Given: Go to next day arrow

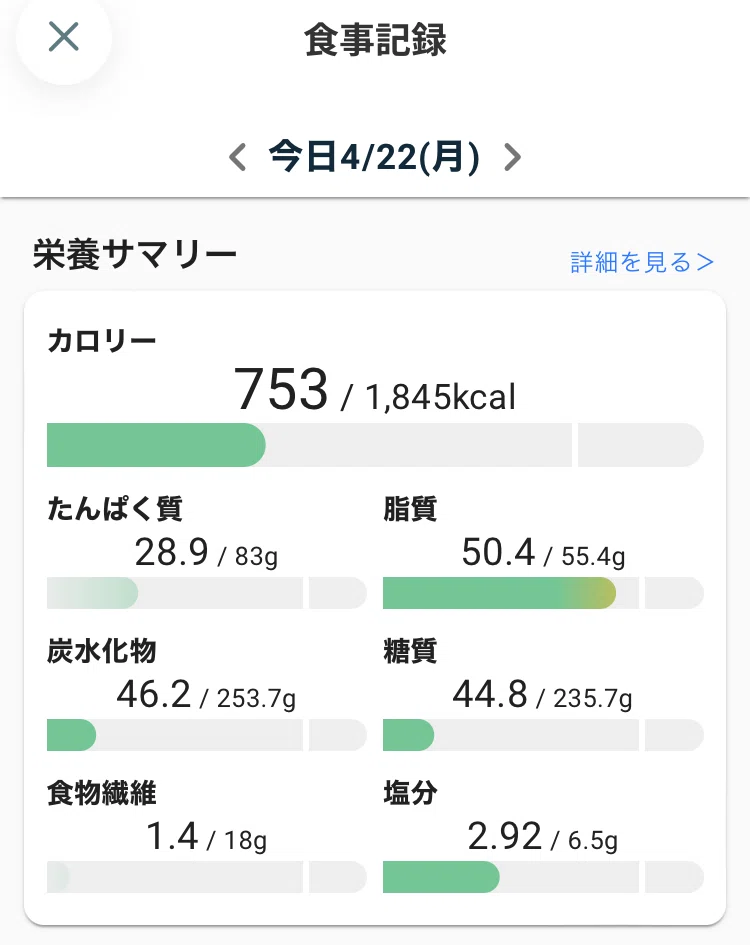Looking at the screenshot, I should click(x=512, y=157).
